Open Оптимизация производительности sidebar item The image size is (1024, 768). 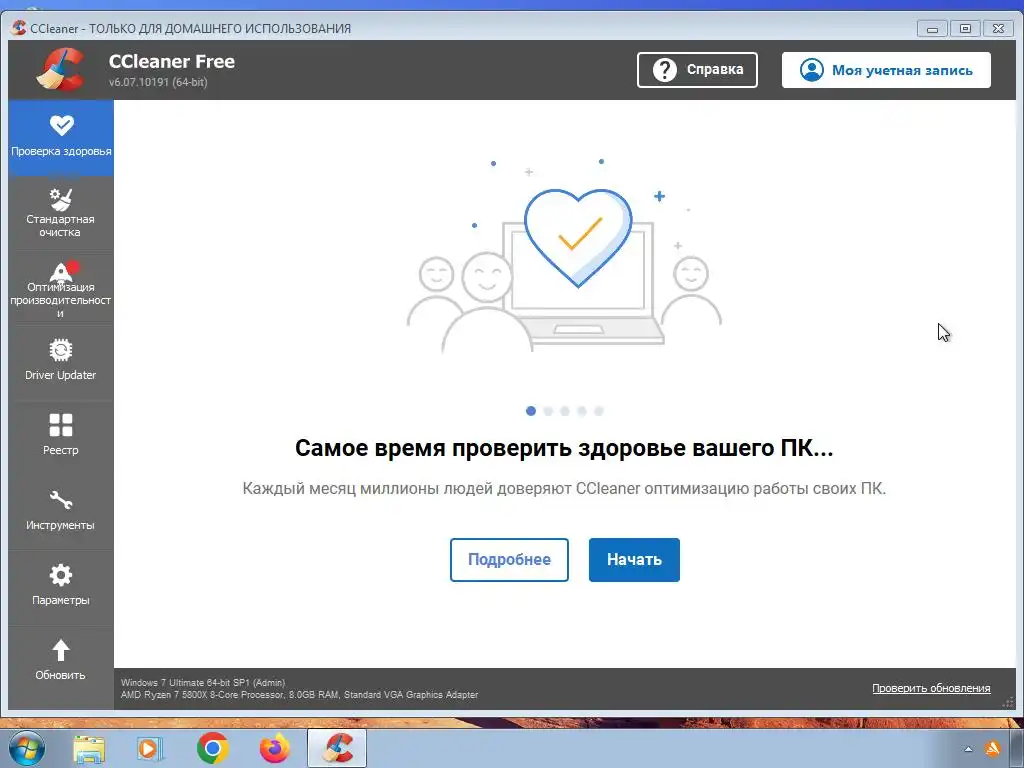(x=61, y=289)
